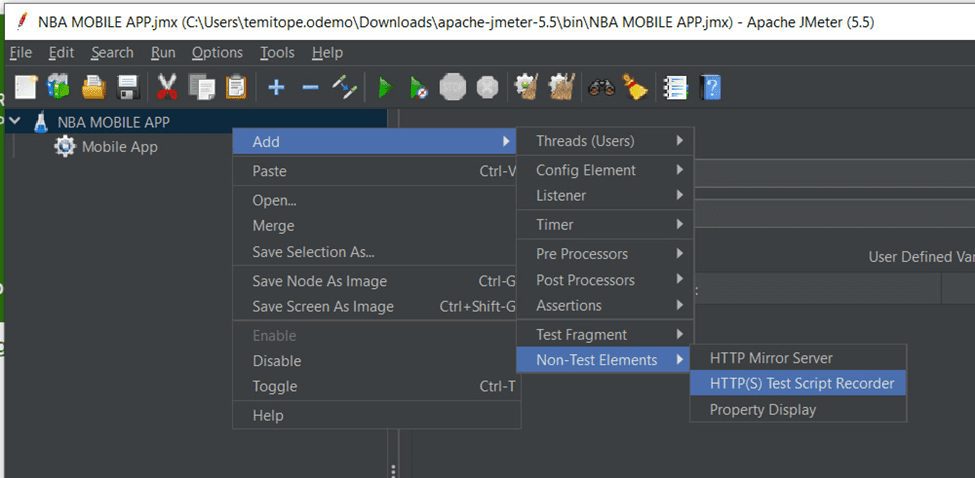Collapse the NBA MOBILE APP tree node
The height and width of the screenshot is (478, 975).
(15, 121)
